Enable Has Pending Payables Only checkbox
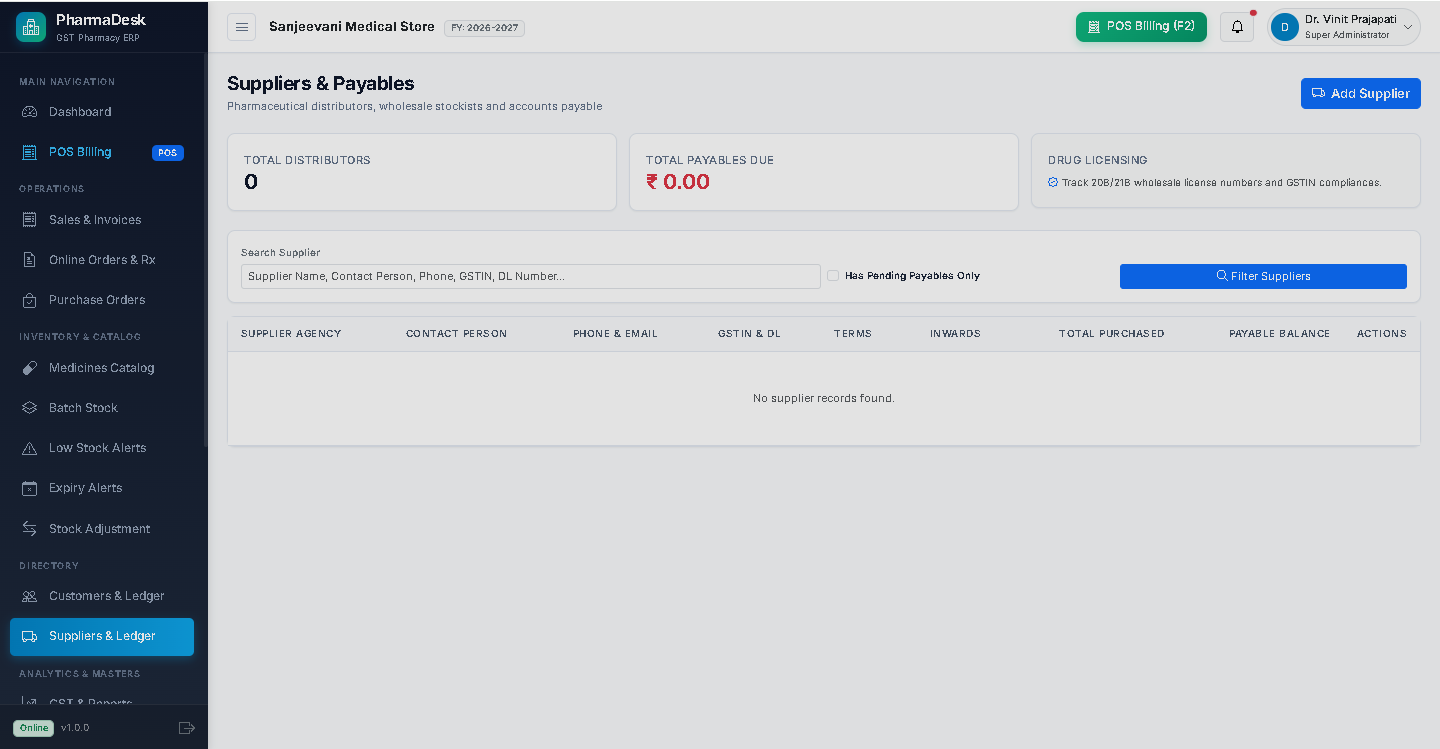 833,275
